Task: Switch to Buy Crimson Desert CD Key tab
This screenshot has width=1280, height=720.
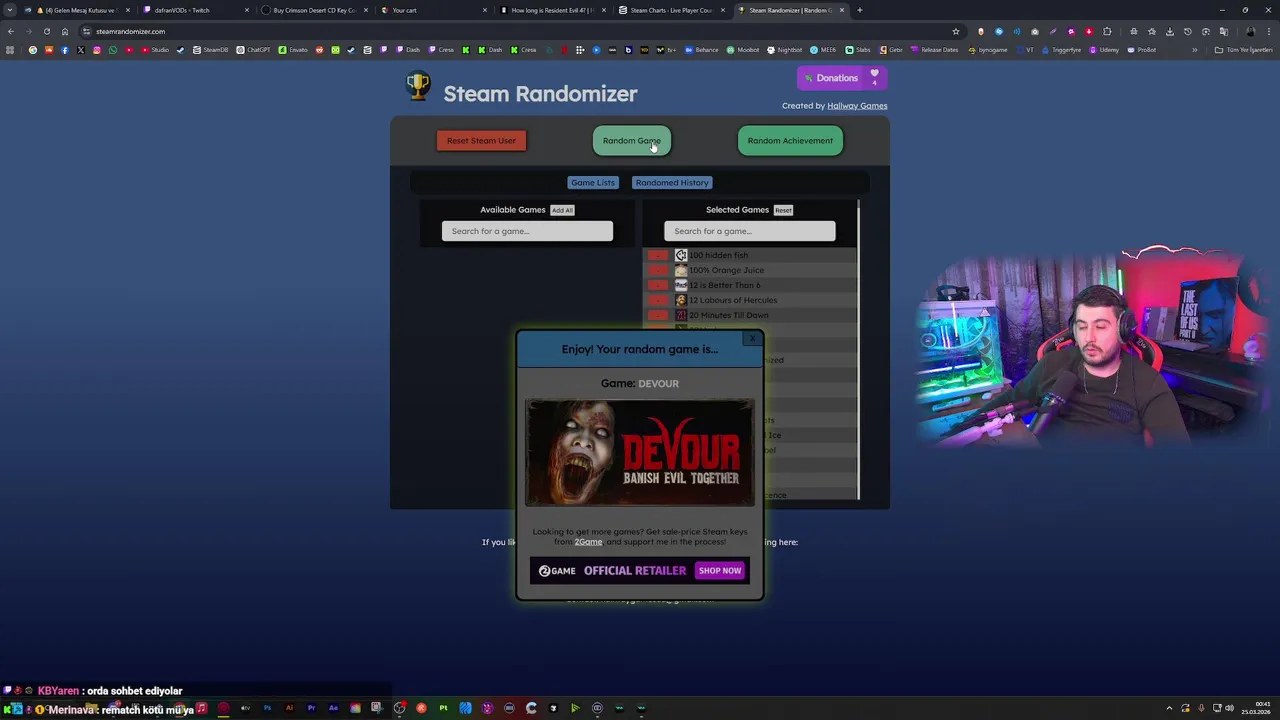Action: 313,10
